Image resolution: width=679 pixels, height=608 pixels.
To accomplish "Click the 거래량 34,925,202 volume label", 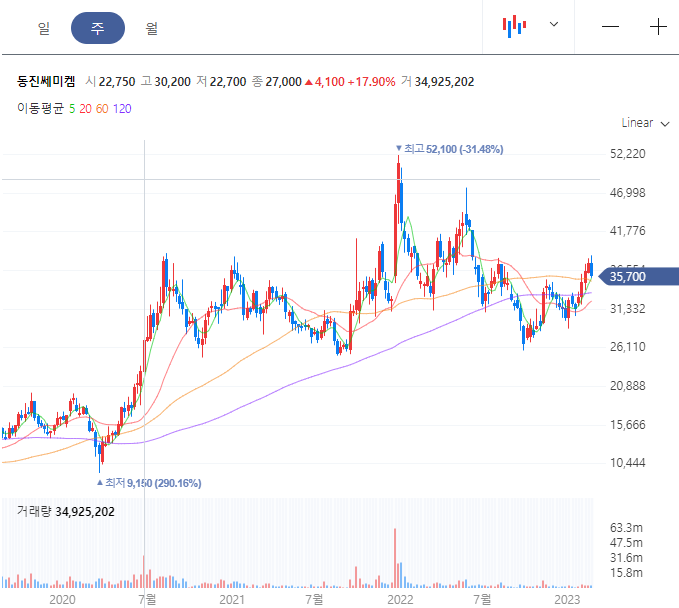I will pos(66,511).
